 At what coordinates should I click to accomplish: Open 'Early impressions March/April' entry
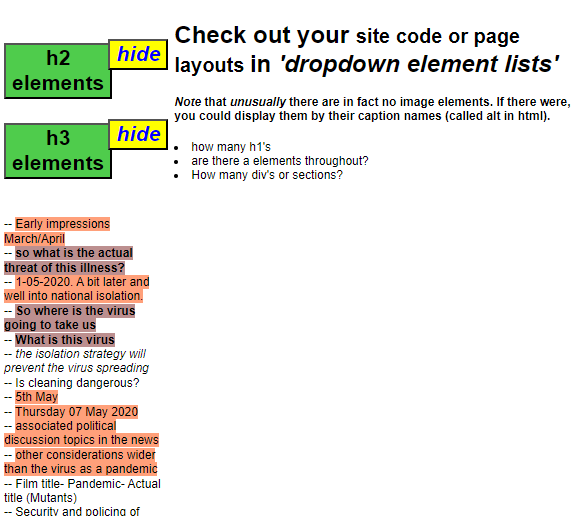[57, 231]
